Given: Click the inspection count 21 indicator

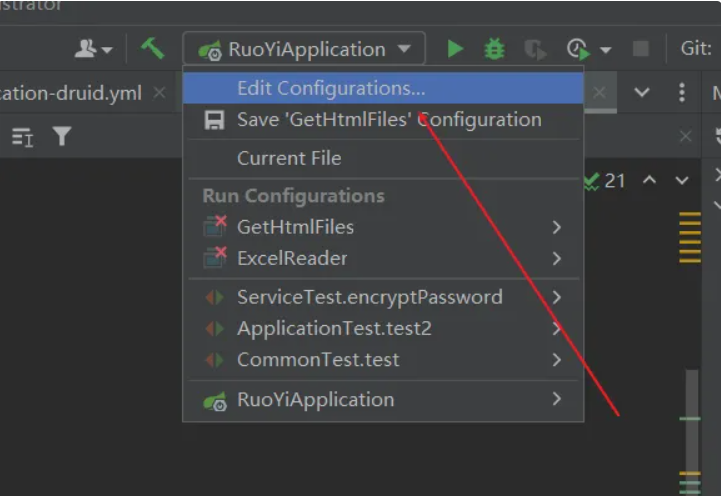Looking at the screenshot, I should tap(605, 181).
